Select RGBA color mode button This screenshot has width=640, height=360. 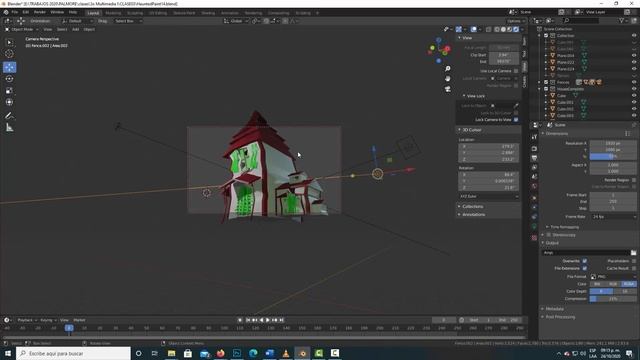[x=629, y=284]
